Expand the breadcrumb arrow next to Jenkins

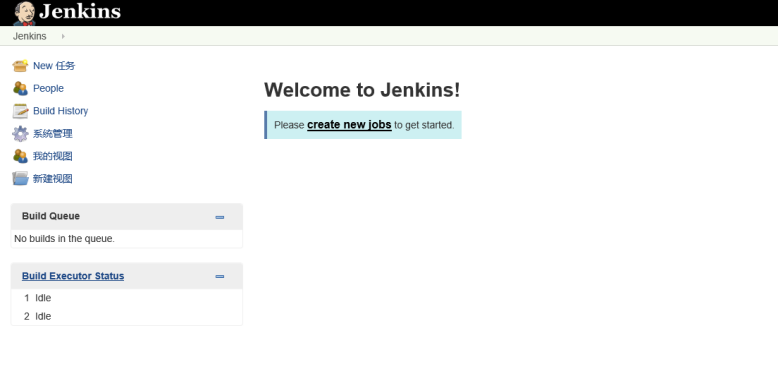tap(63, 36)
